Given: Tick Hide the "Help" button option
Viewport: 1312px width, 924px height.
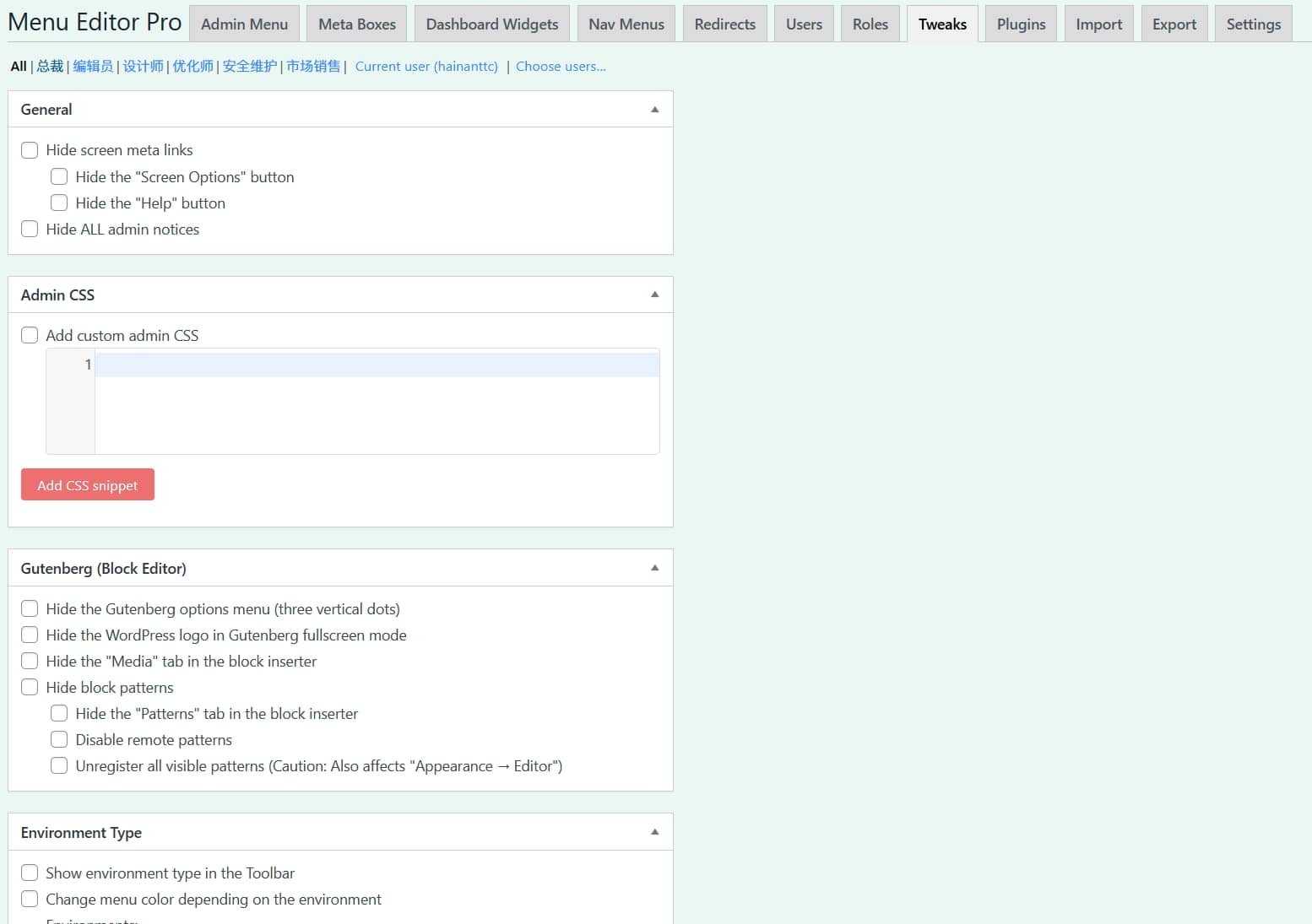Looking at the screenshot, I should 59,203.
